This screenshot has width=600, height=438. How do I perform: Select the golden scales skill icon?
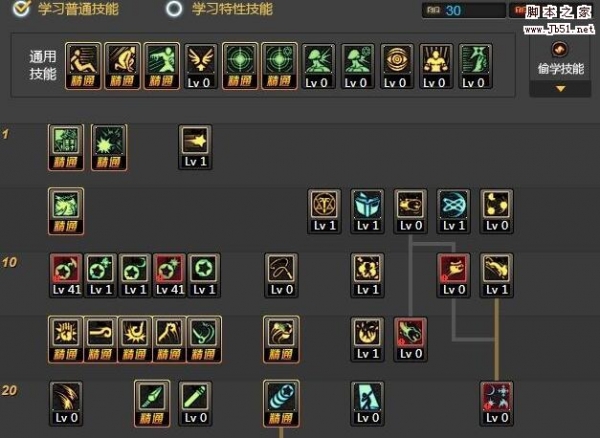coord(324,211)
